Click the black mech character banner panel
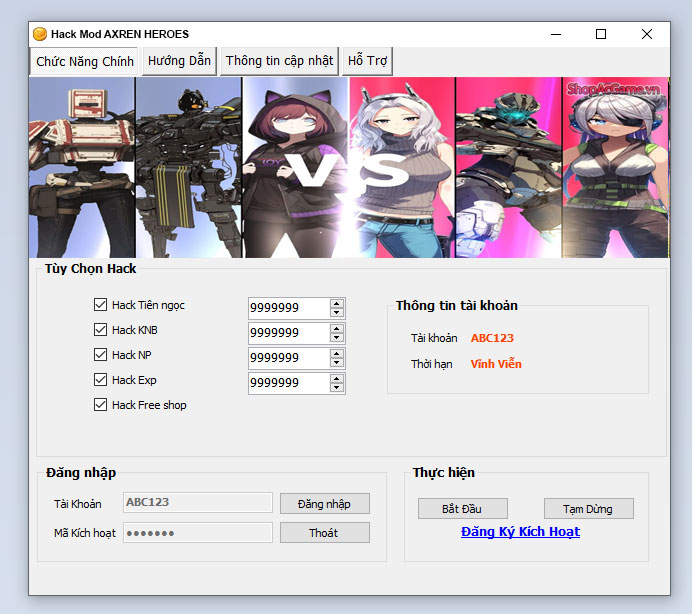The image size is (693, 616). (189, 167)
